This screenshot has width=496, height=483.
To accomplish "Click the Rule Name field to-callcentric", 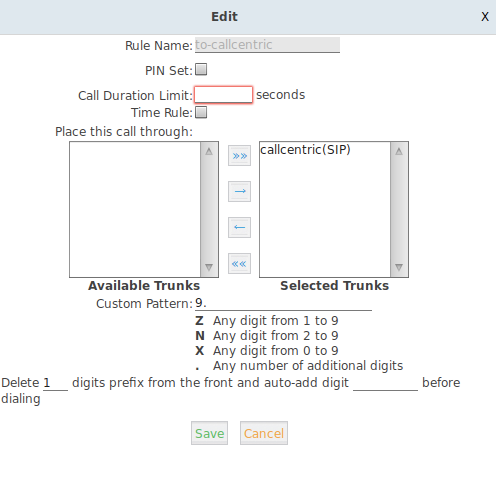I will pos(267,45).
